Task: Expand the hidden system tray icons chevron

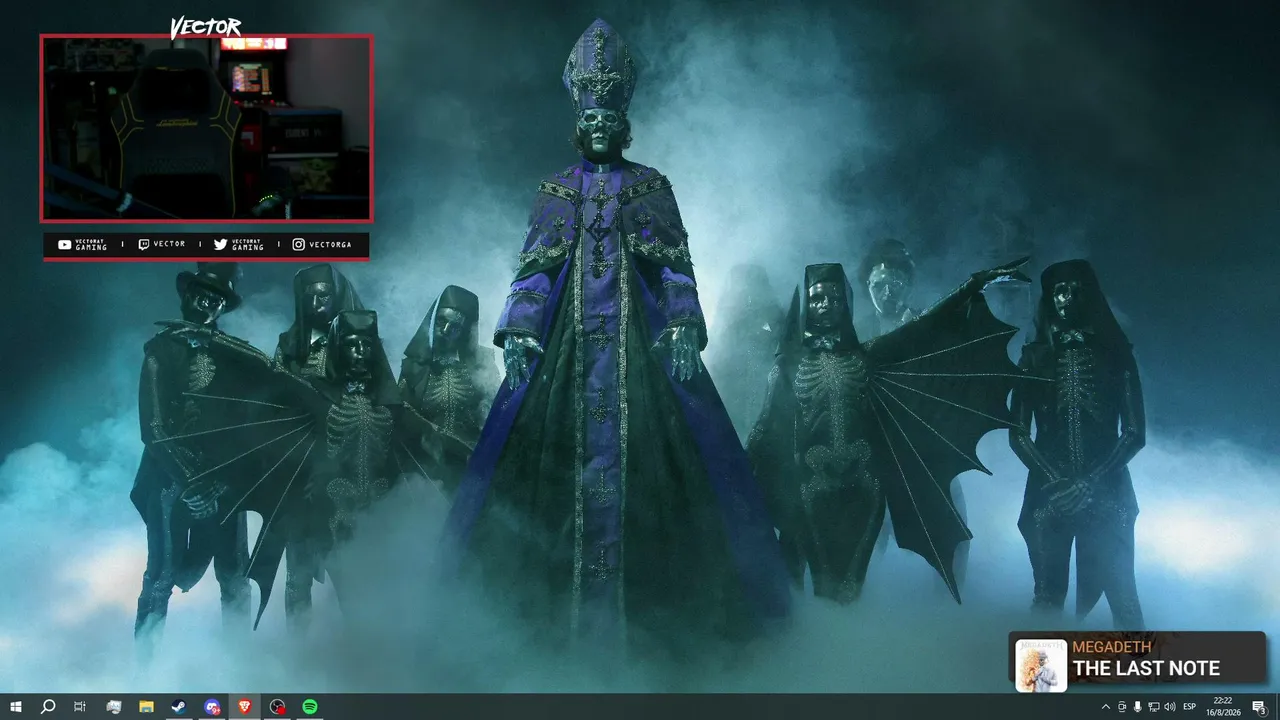Action: [1106, 707]
